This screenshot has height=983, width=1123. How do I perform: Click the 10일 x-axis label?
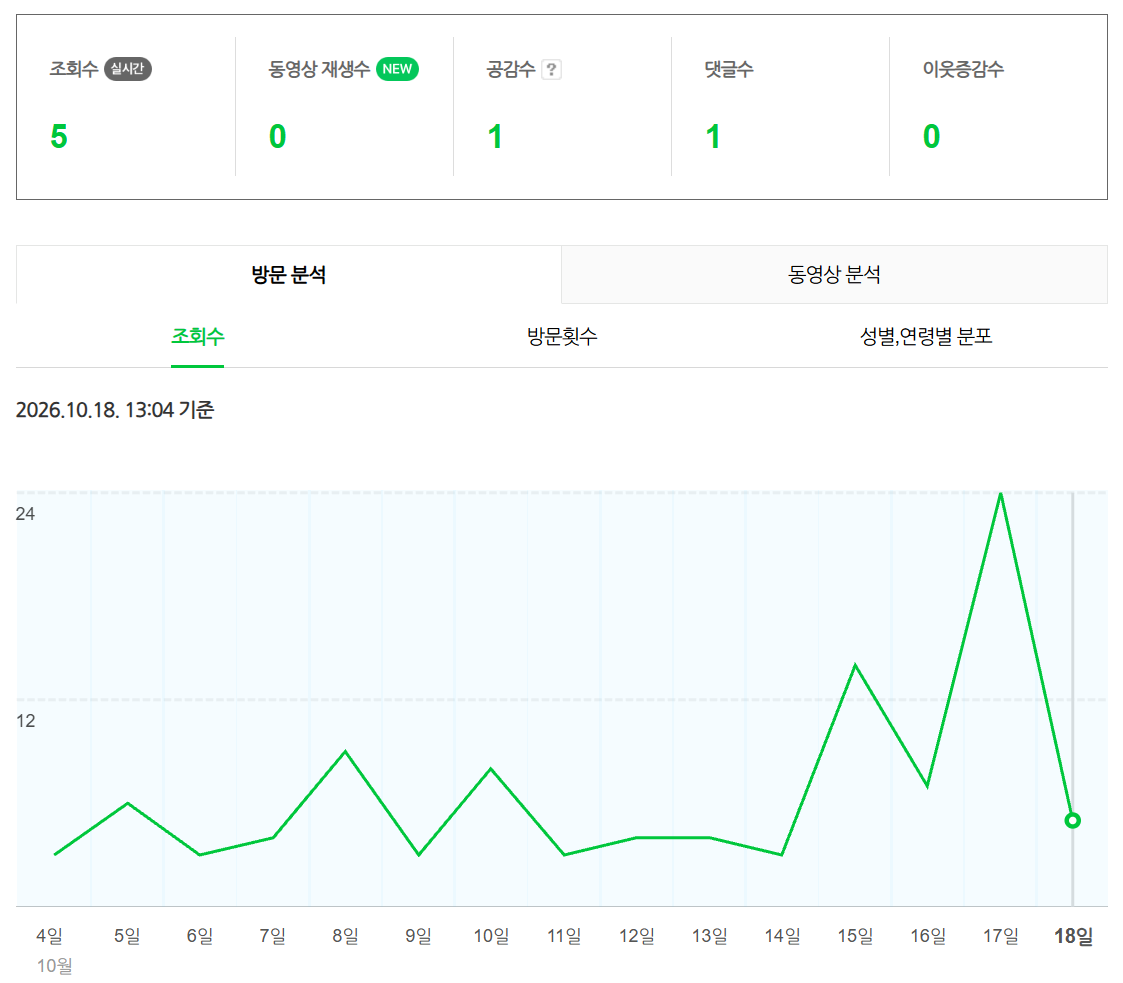pyautogui.click(x=491, y=936)
